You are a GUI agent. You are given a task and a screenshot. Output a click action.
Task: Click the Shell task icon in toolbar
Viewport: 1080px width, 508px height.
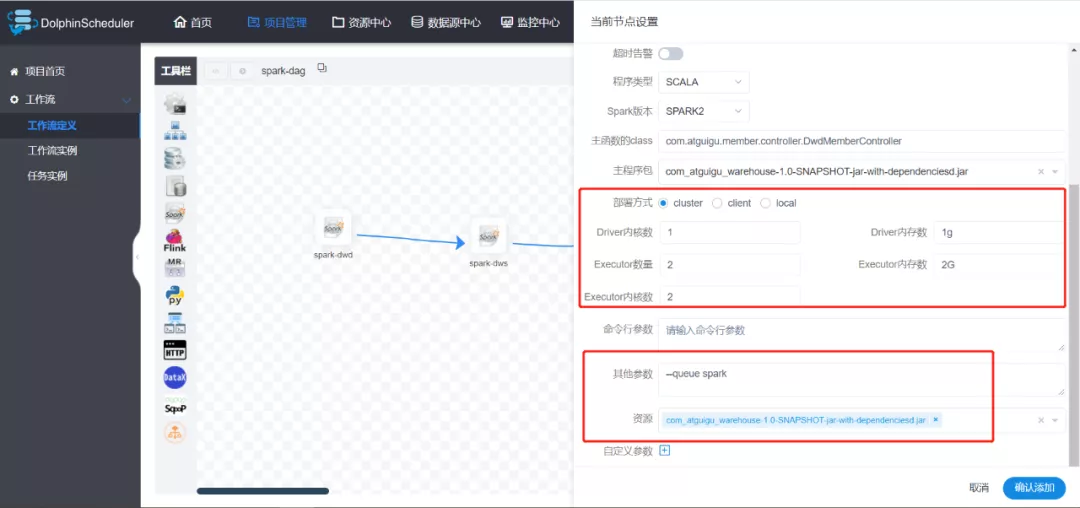pyautogui.click(x=175, y=103)
